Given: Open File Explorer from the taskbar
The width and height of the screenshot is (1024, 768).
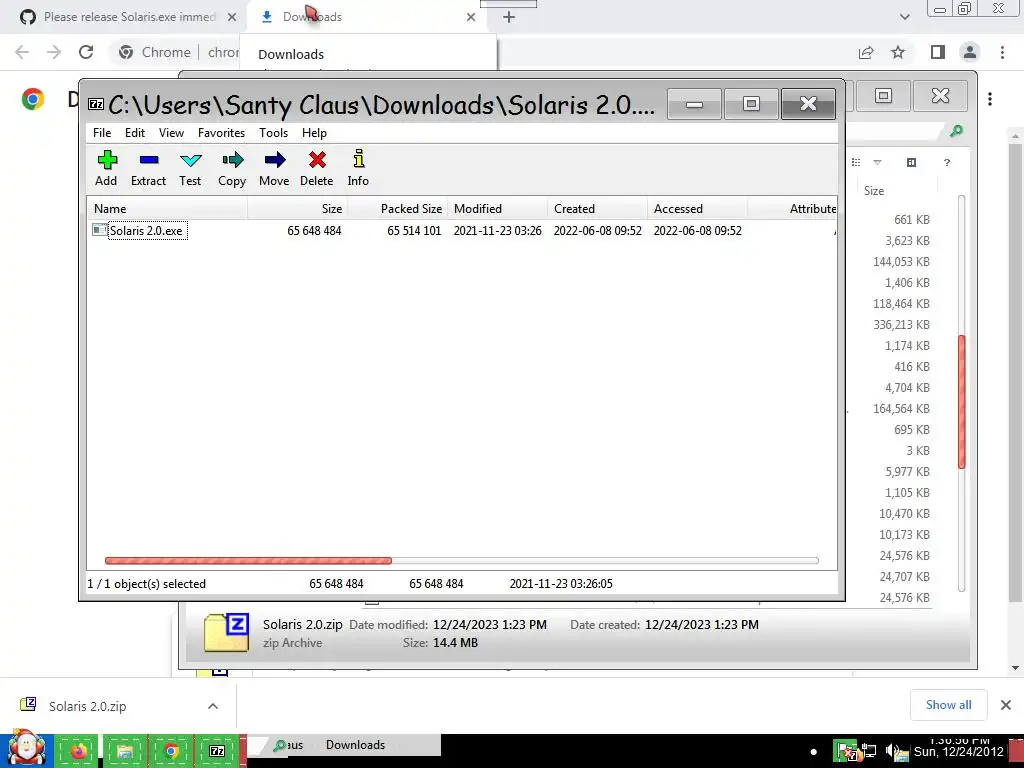Looking at the screenshot, I should point(125,751).
